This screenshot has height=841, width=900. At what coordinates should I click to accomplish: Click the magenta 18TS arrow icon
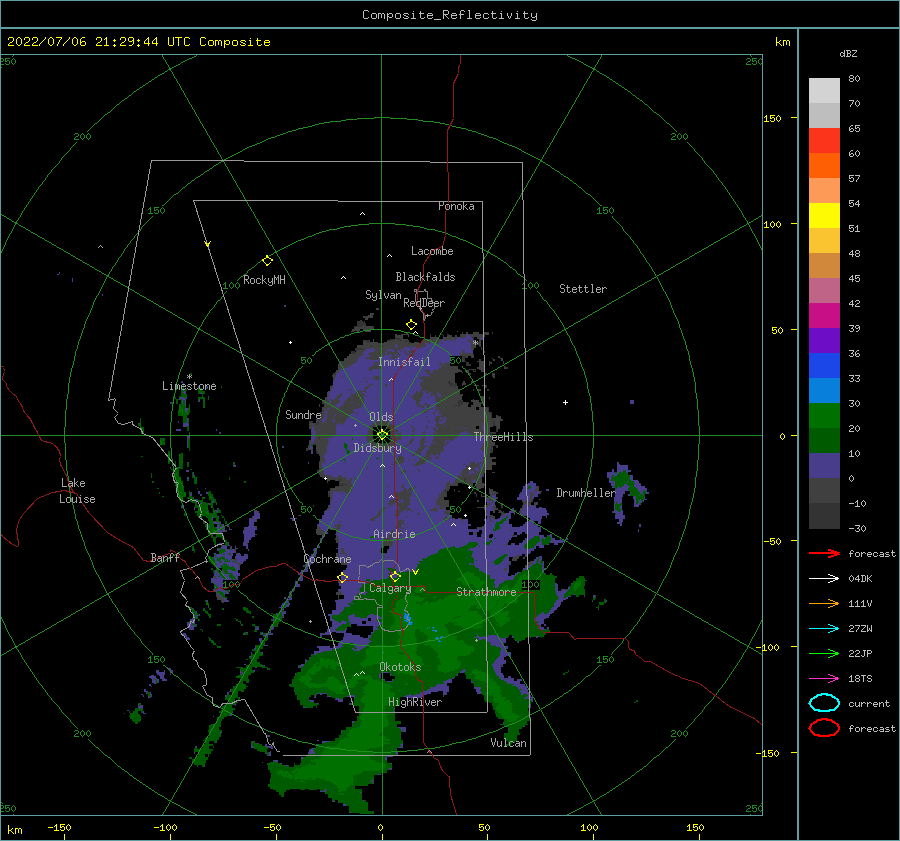[824, 679]
